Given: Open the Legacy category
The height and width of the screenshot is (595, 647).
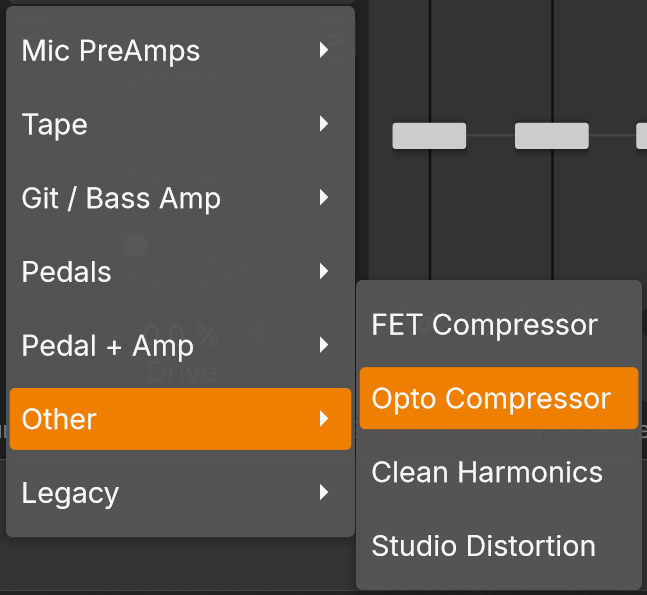Looking at the screenshot, I should click(70, 493).
